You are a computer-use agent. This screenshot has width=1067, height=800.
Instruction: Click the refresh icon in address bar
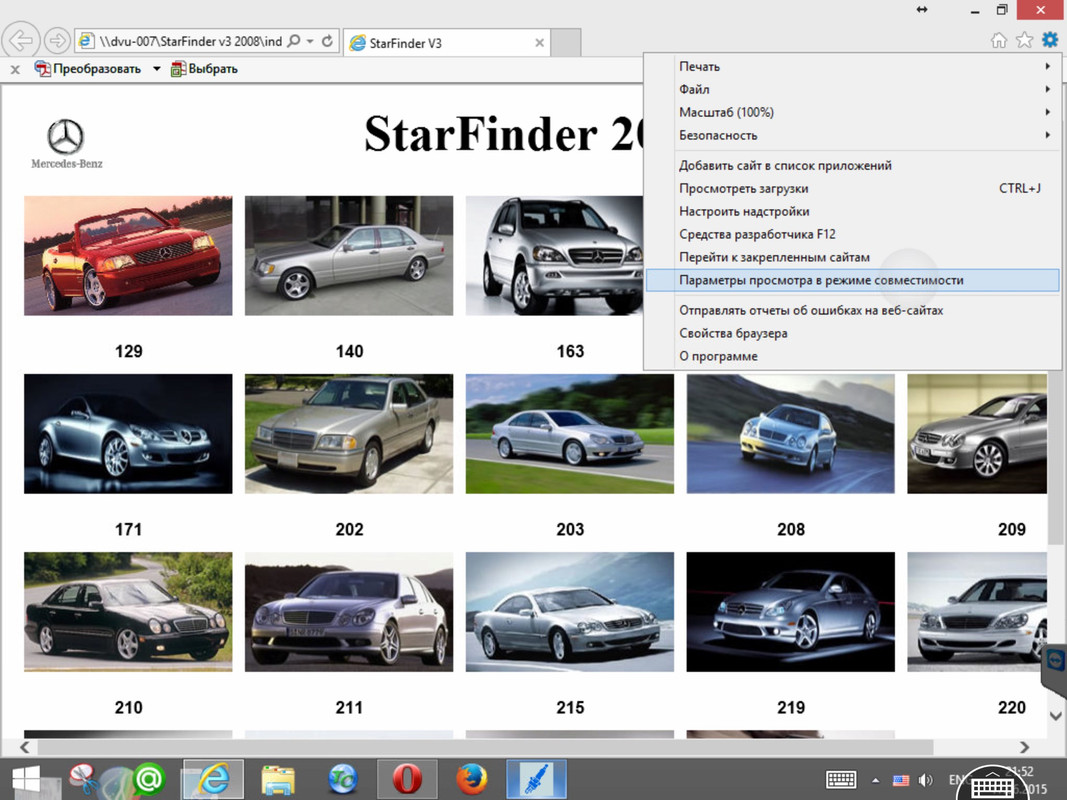pyautogui.click(x=327, y=42)
